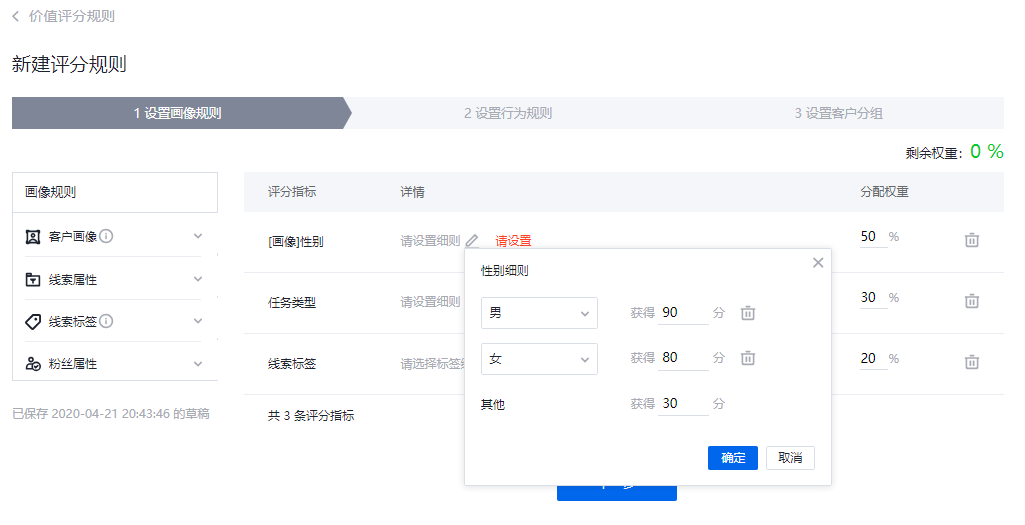
Task: Click the info icon next to 客户画像
Action: click(x=106, y=236)
